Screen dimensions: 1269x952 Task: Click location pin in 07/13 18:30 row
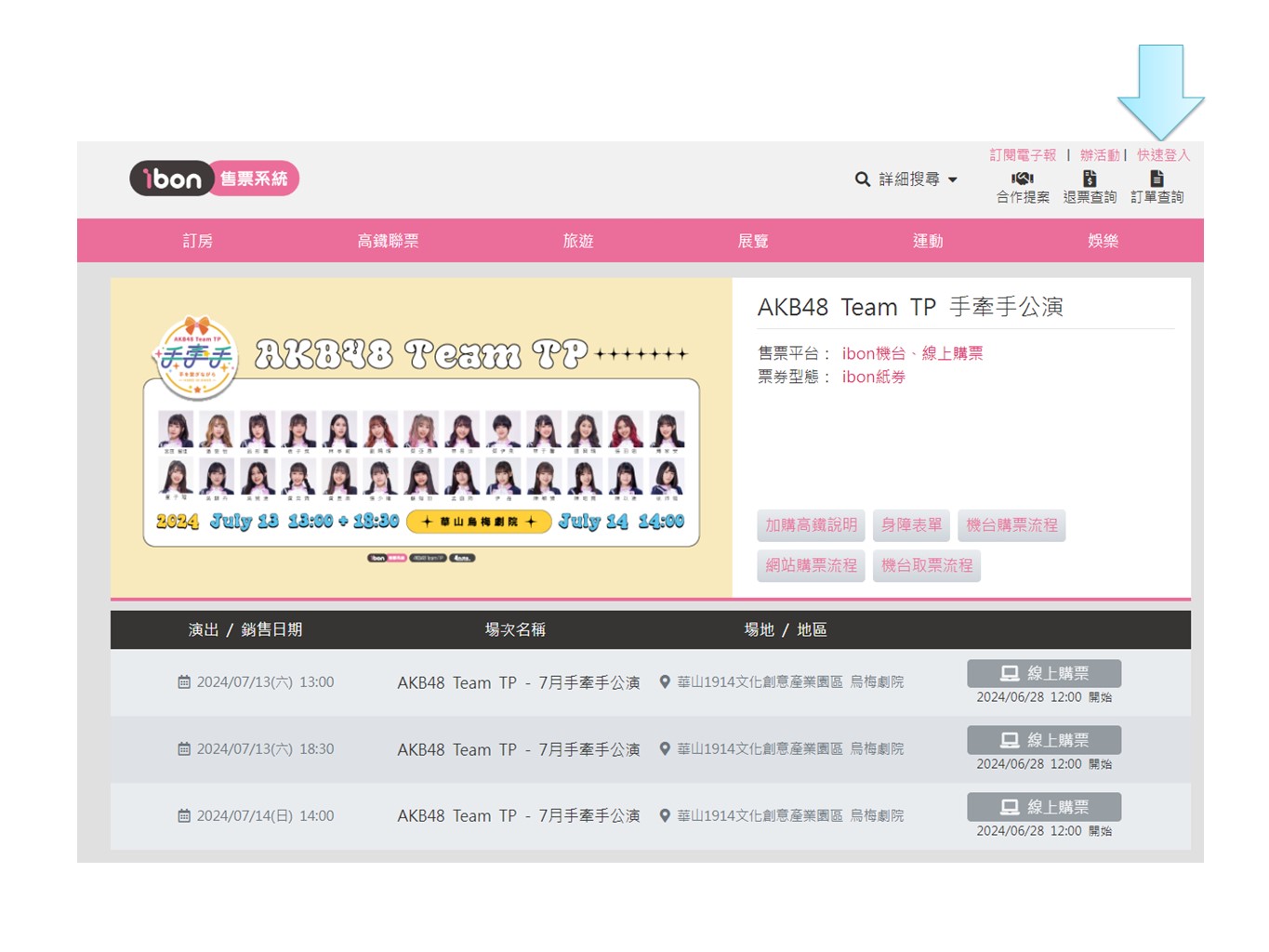click(x=665, y=748)
